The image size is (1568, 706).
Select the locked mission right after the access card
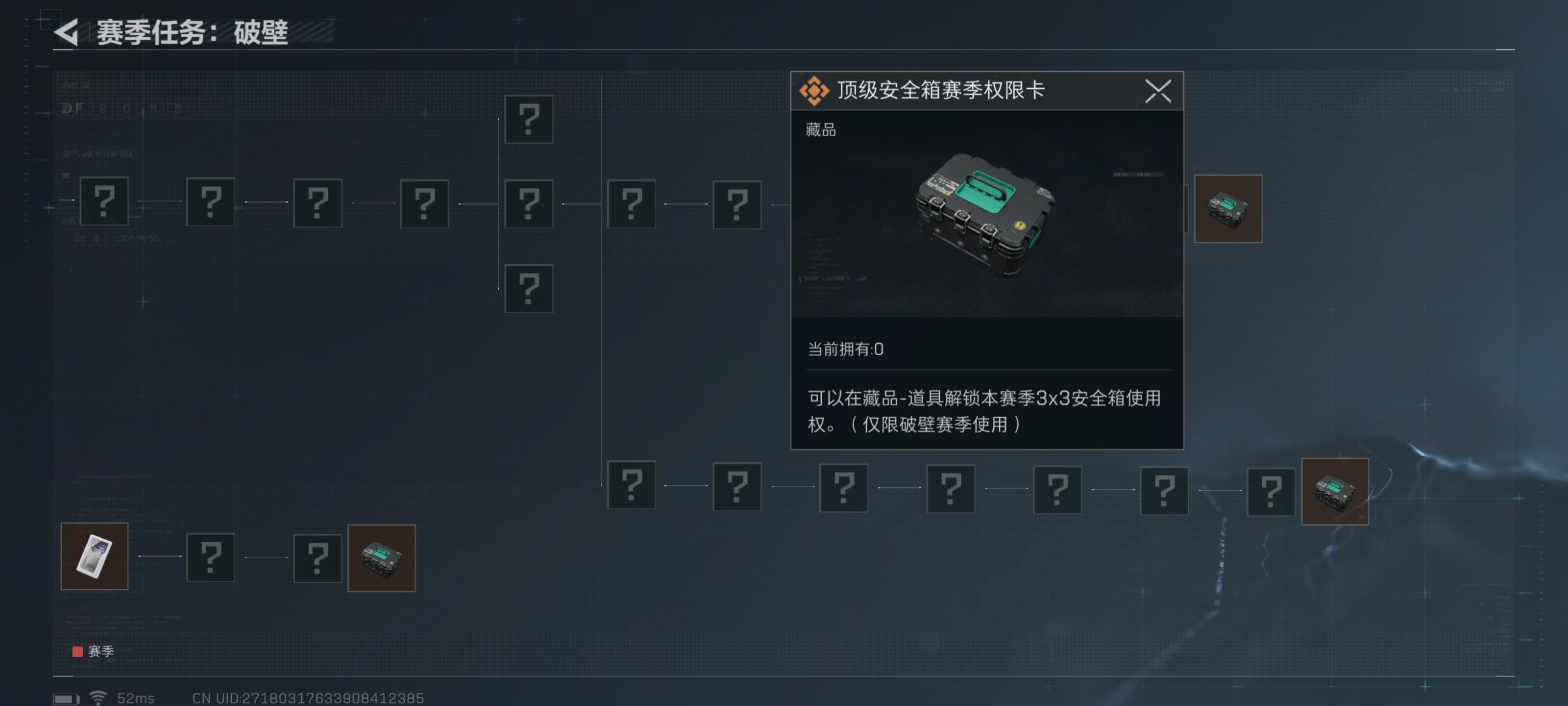211,557
